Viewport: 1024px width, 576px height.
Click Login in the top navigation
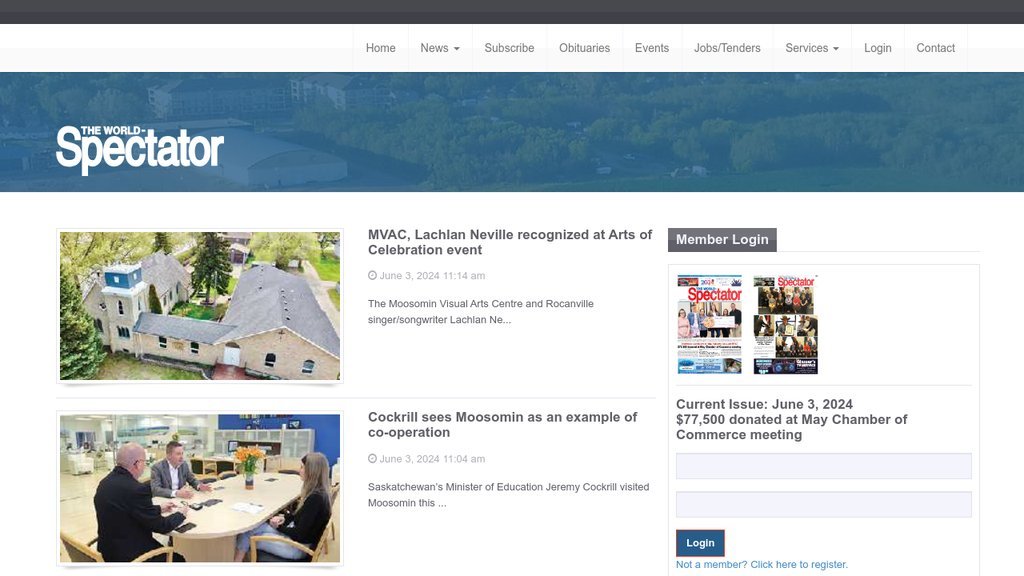point(877,48)
